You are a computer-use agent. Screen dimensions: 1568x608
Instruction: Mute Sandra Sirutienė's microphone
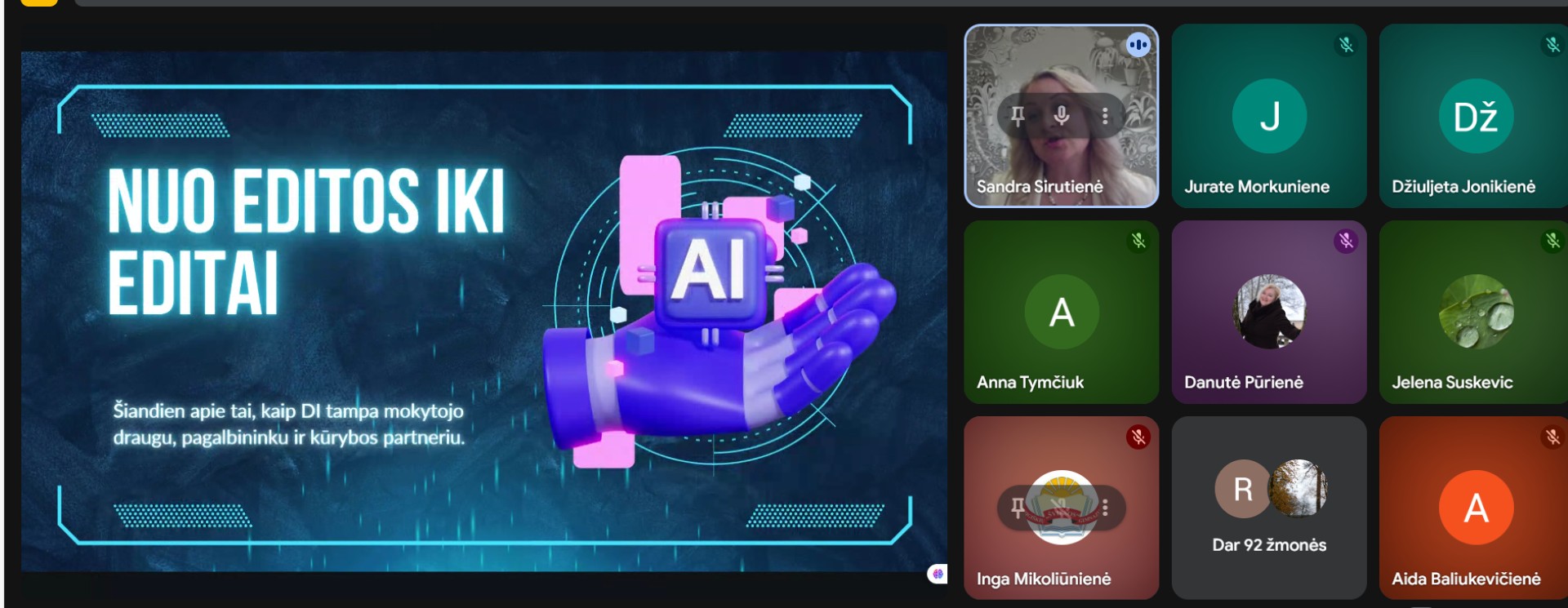click(1061, 116)
